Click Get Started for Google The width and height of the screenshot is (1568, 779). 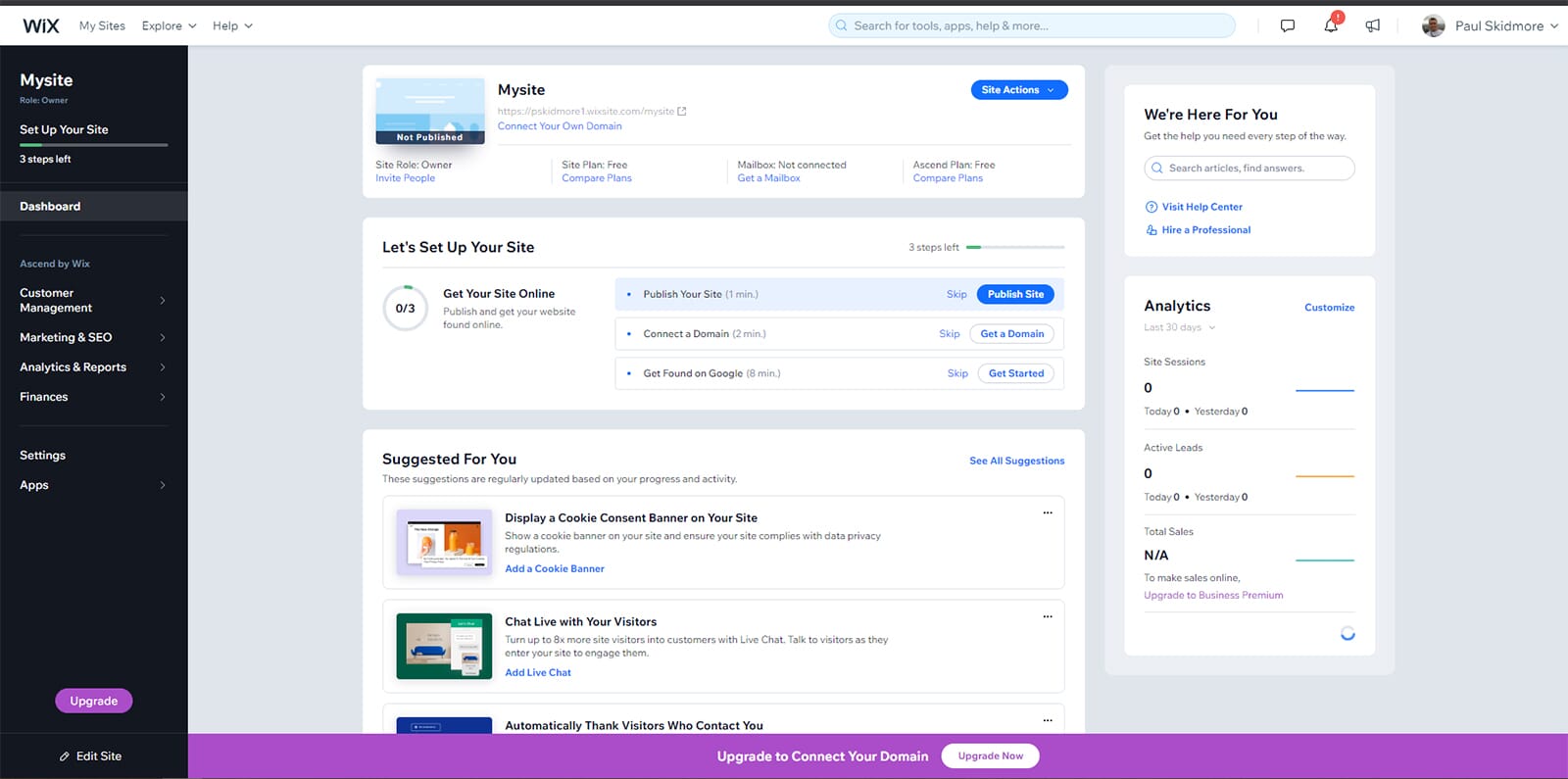point(1016,373)
